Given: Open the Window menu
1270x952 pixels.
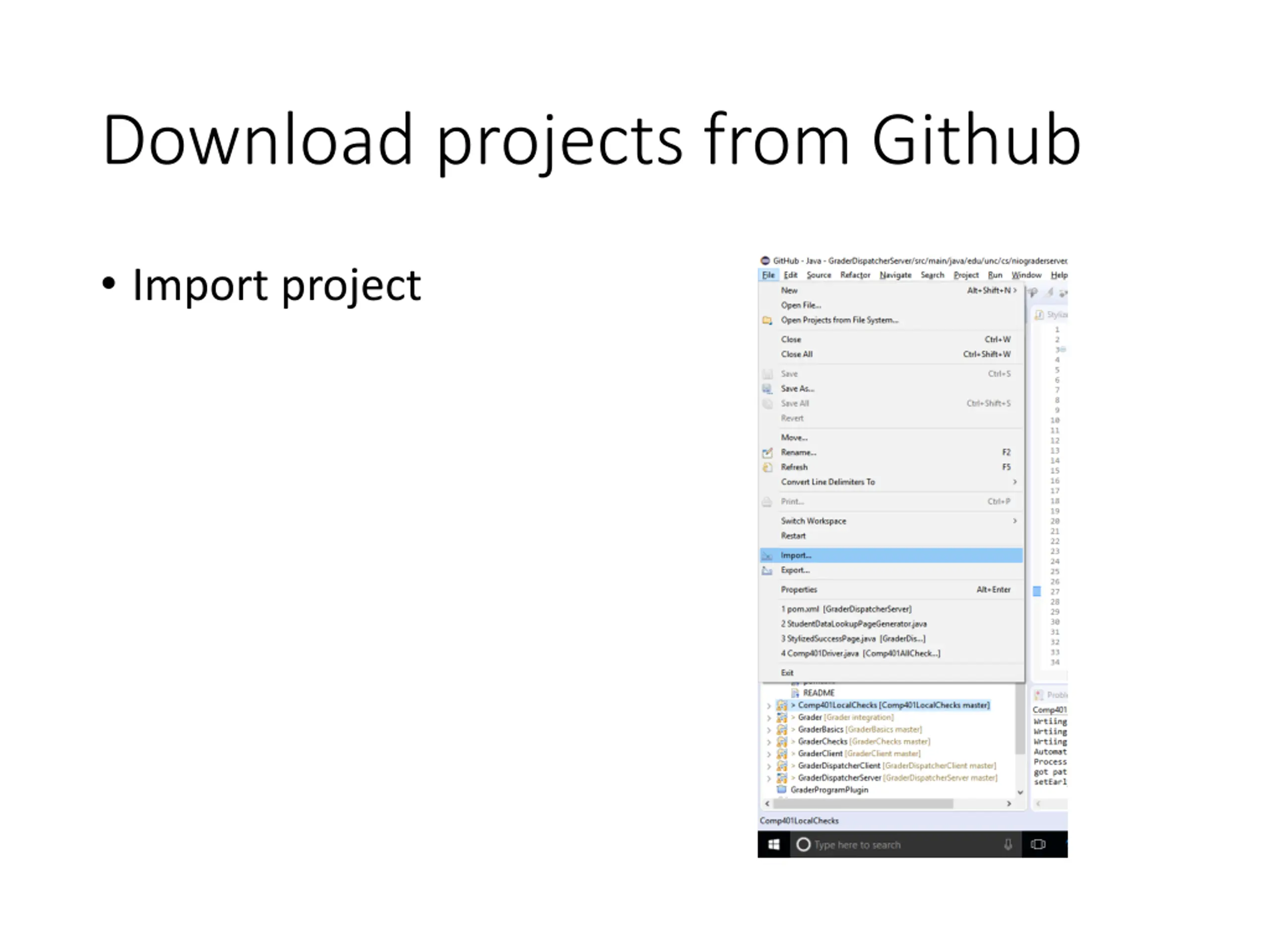Looking at the screenshot, I should (x=1026, y=275).
